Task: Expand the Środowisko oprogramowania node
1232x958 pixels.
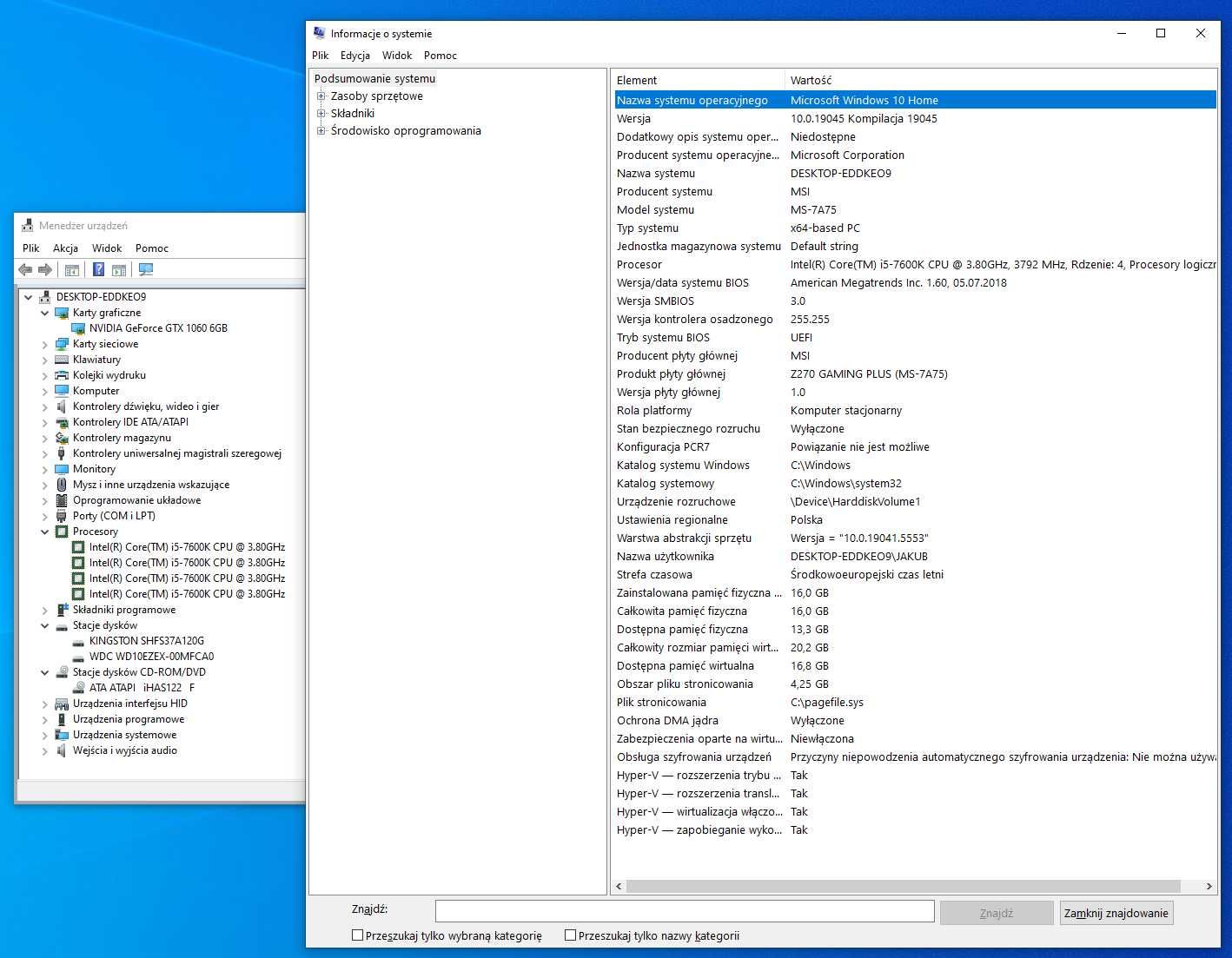Action: pyautogui.click(x=321, y=131)
